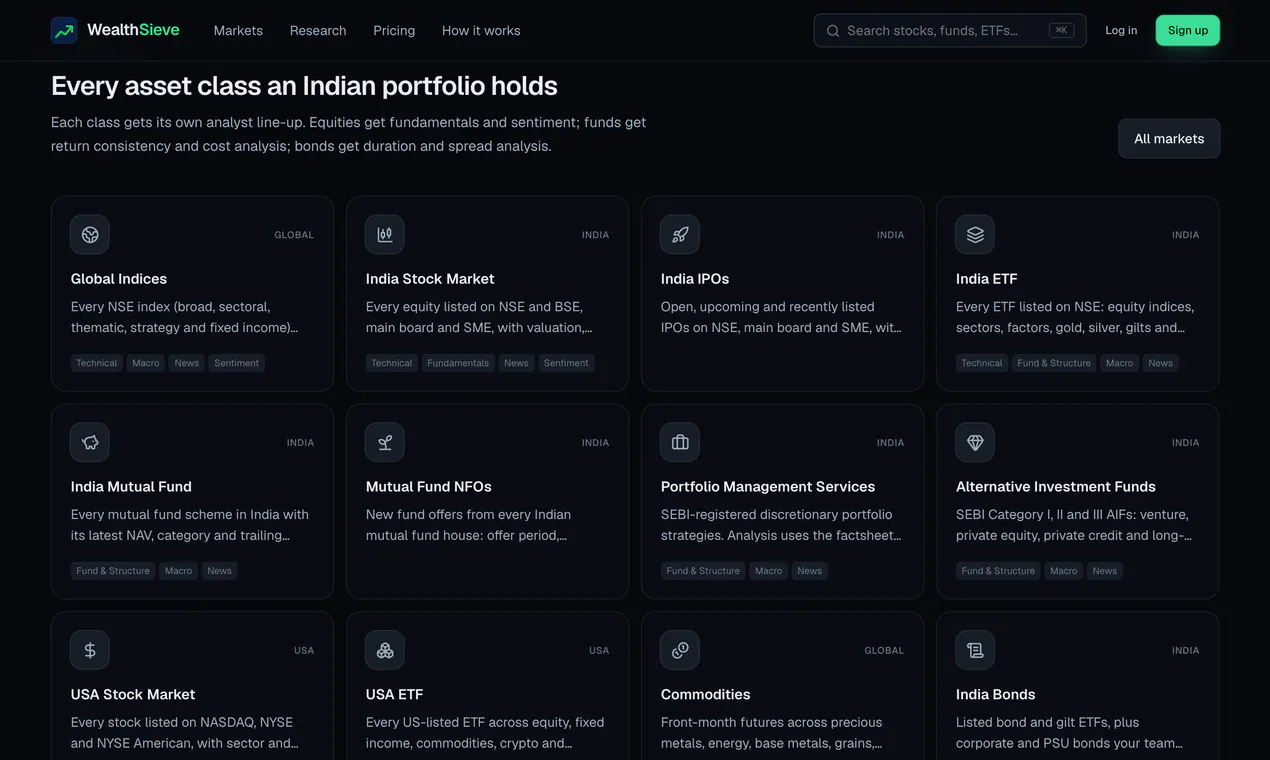Open the India ETF card title
This screenshot has height=760, width=1270.
point(986,279)
